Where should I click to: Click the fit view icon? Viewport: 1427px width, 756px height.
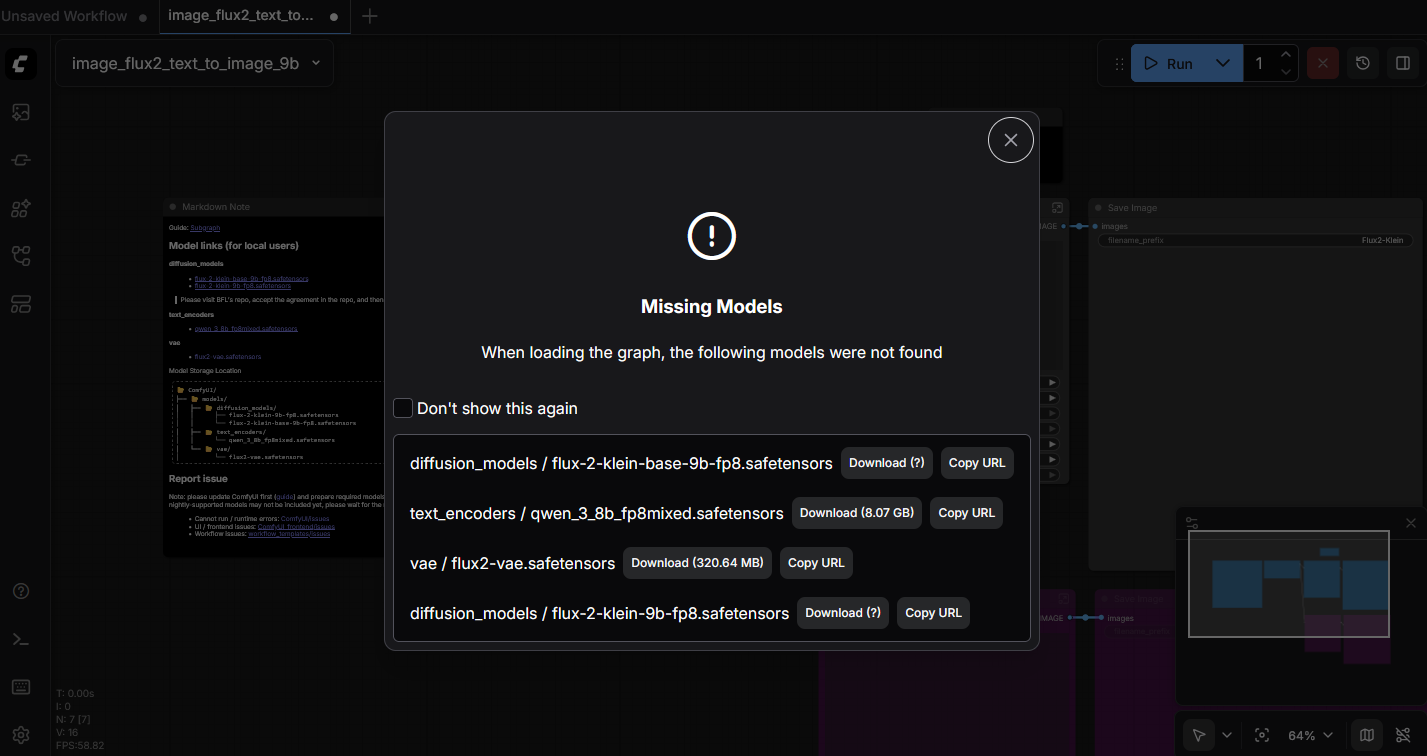tap(1262, 735)
